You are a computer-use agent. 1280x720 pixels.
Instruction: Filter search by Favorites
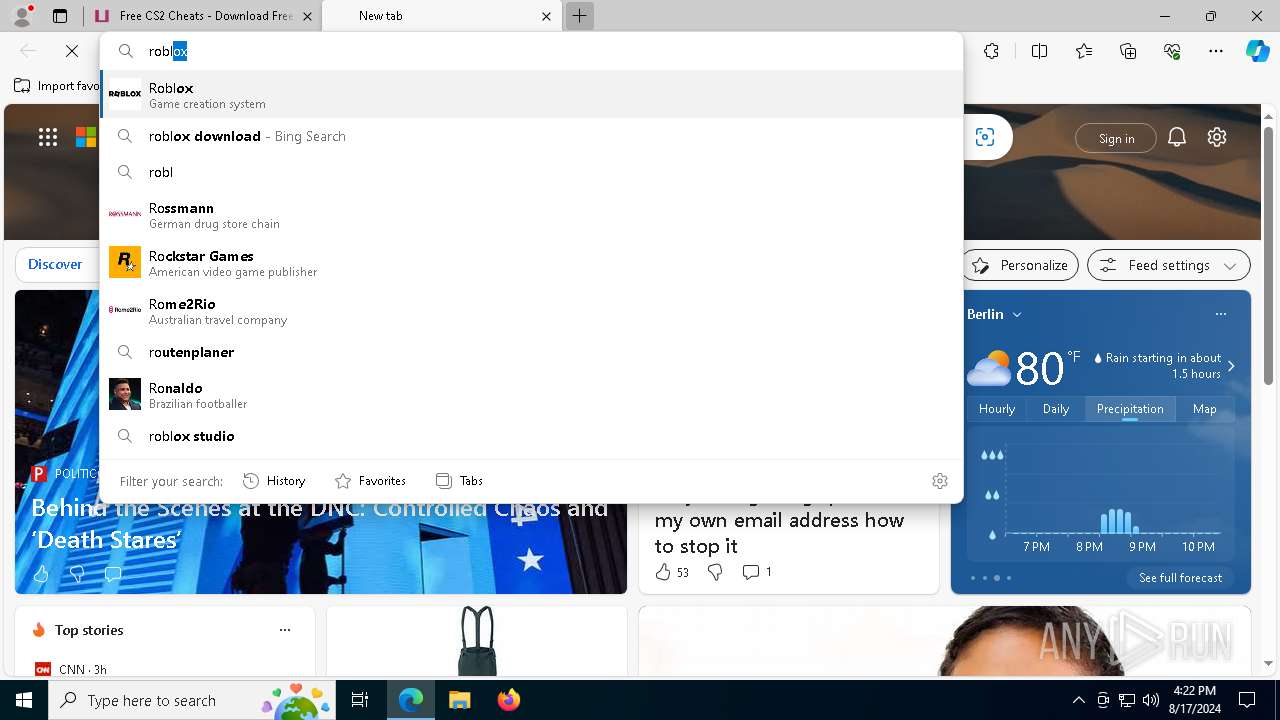coord(370,481)
